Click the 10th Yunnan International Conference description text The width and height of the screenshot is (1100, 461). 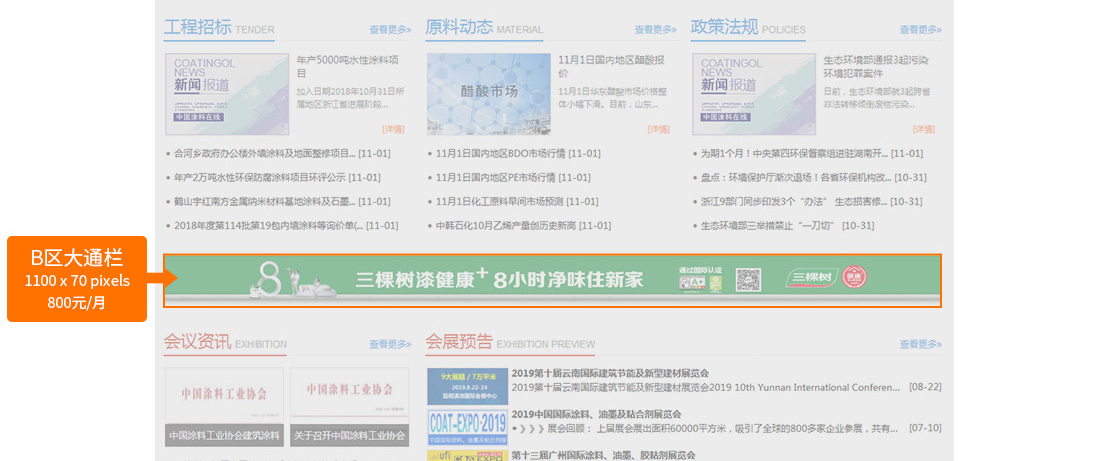coord(706,387)
